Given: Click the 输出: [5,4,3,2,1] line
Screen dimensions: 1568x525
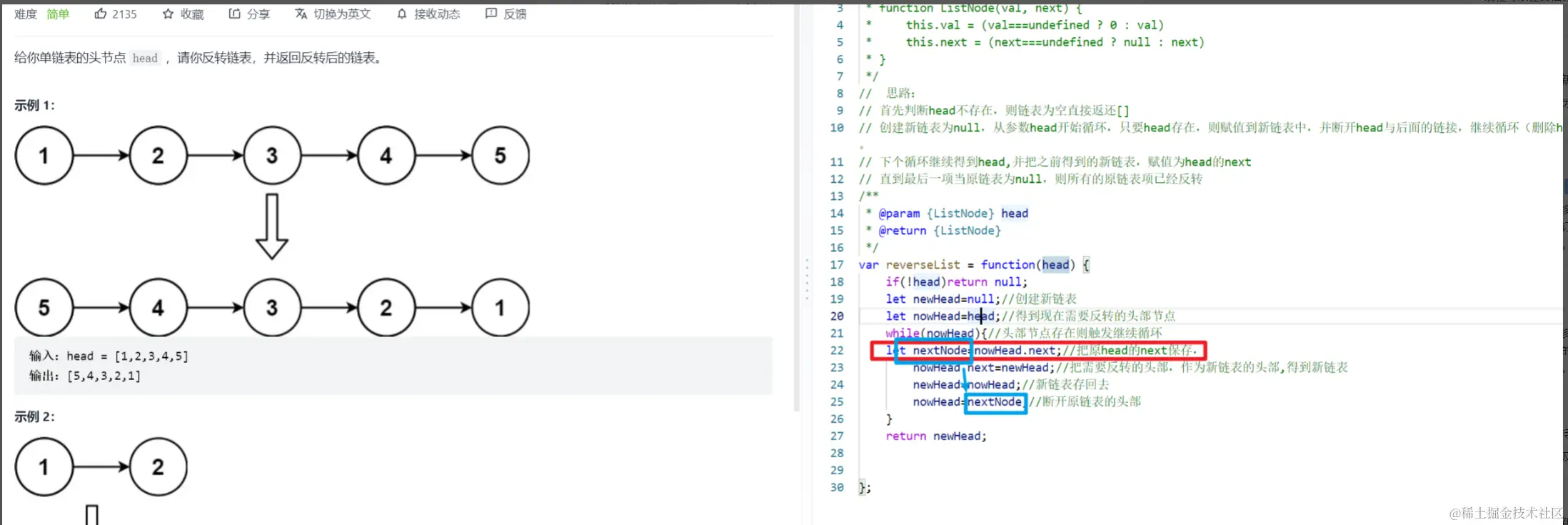Looking at the screenshot, I should pos(85,375).
